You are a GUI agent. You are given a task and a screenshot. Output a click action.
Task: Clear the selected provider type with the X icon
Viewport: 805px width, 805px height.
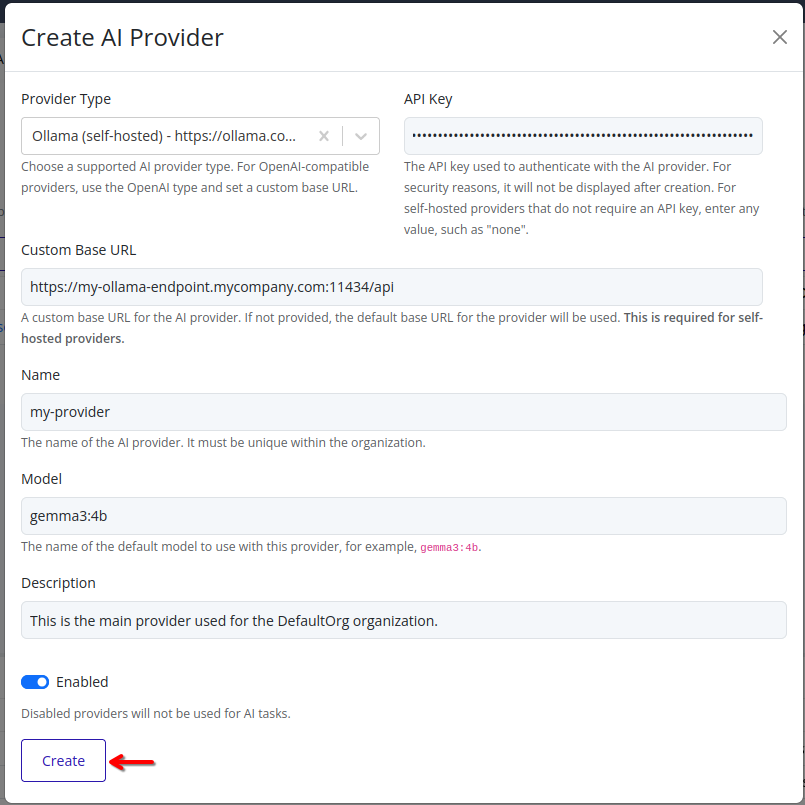(325, 136)
